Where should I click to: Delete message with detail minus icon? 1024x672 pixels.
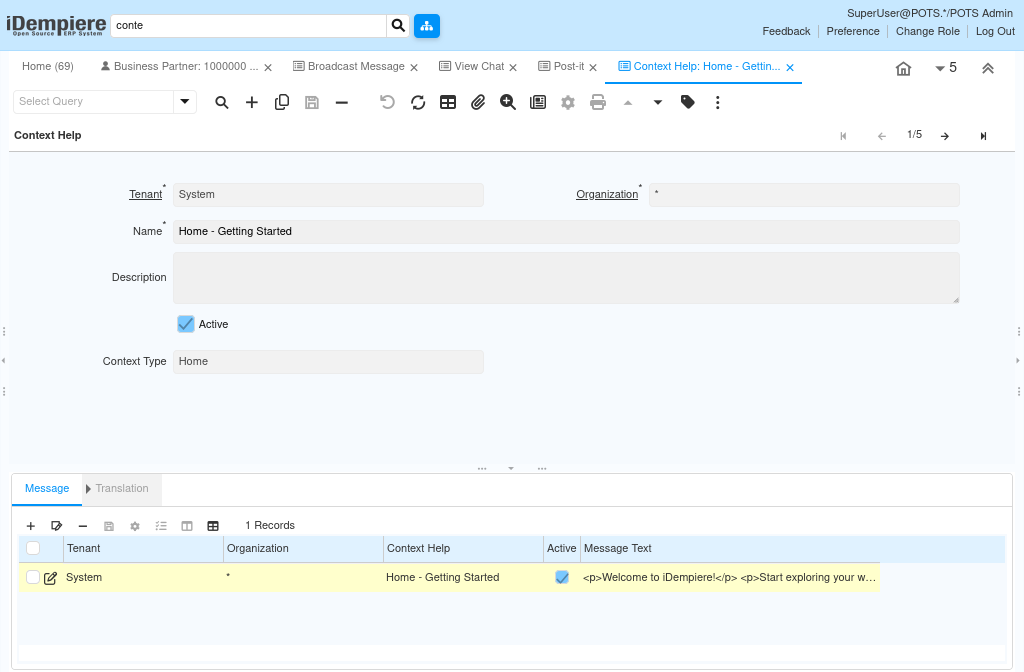83,526
